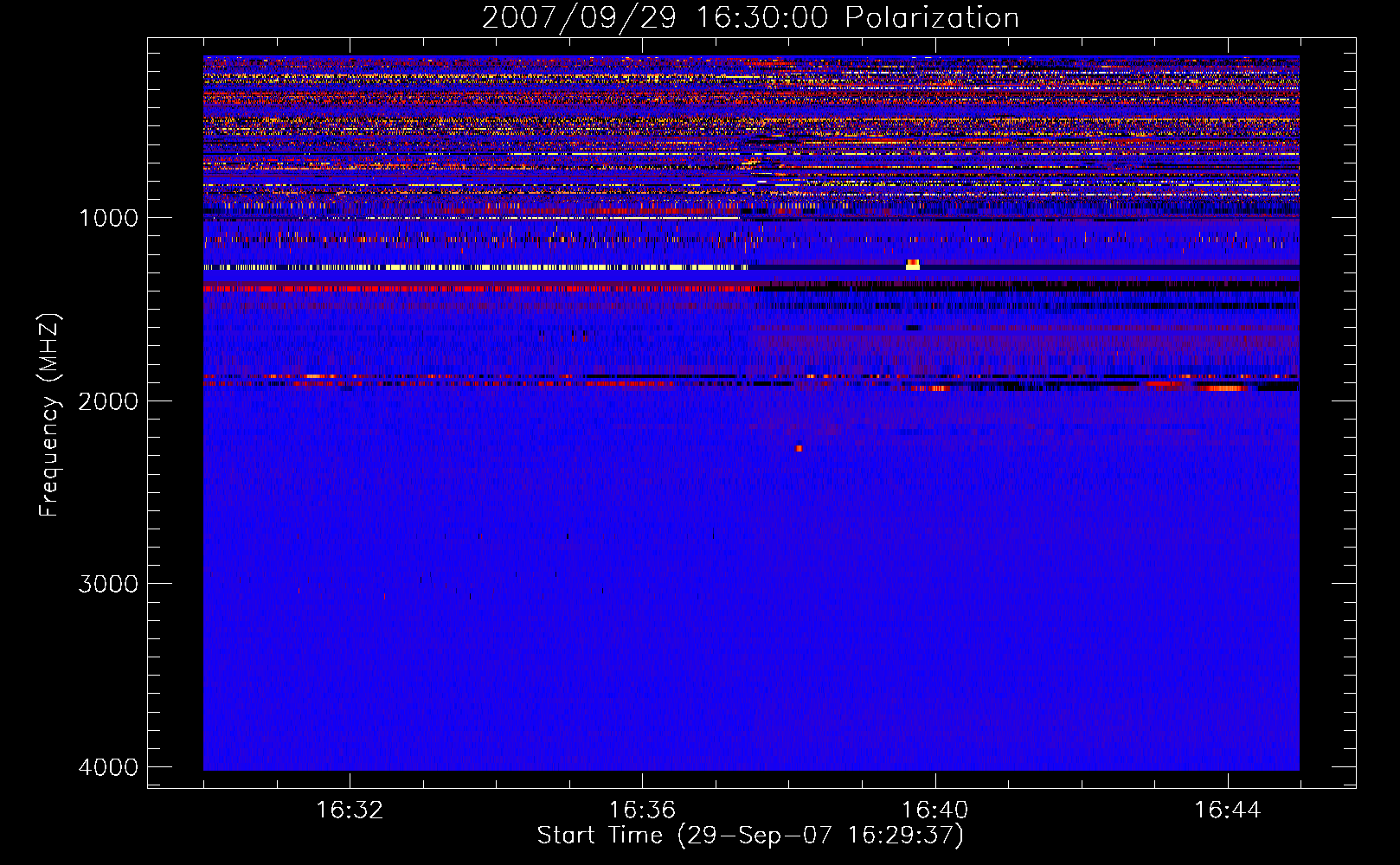Select the 2000 frequency tick label
The height and width of the screenshot is (865, 1400).
pos(108,400)
